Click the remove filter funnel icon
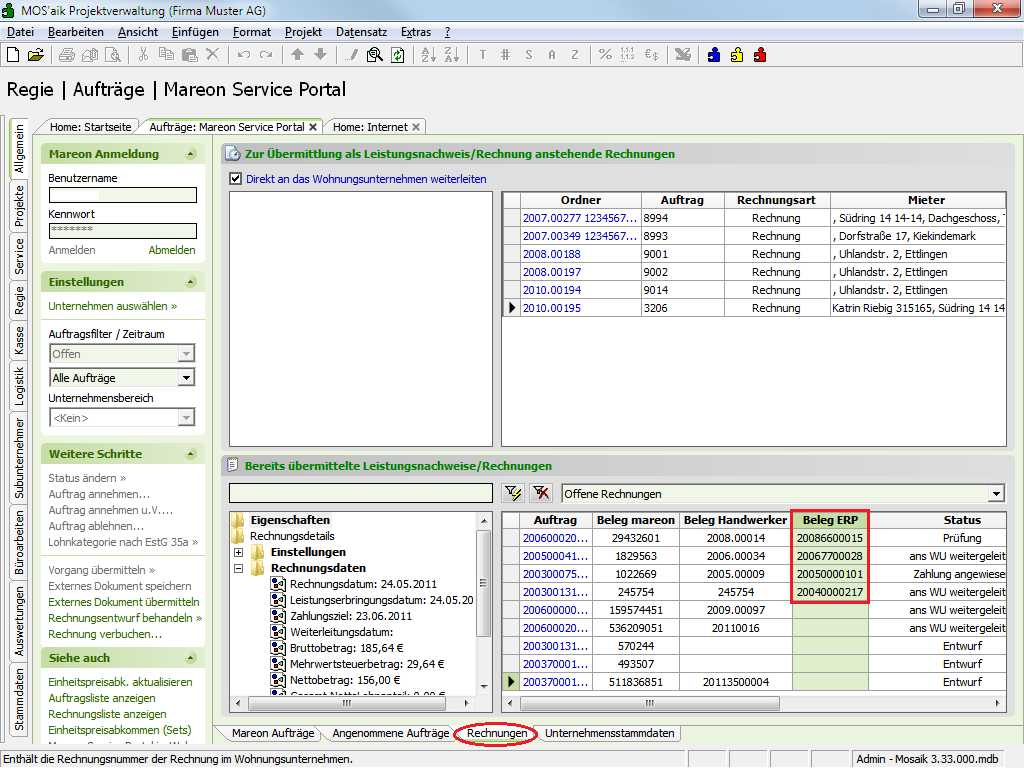 [541, 493]
